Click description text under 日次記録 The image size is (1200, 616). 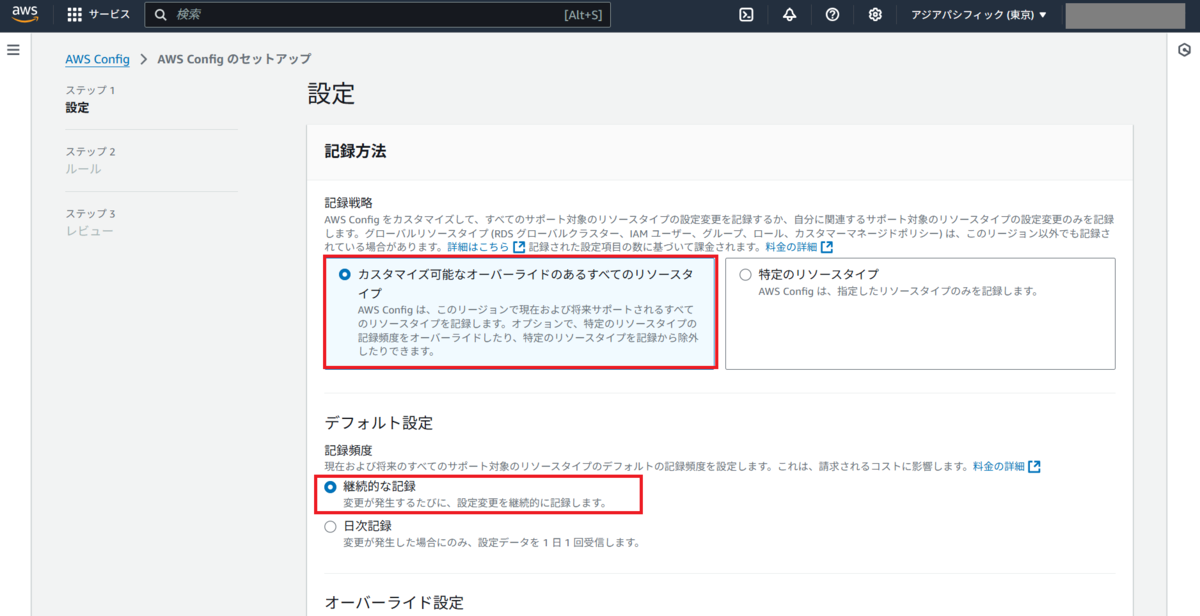(x=491, y=543)
